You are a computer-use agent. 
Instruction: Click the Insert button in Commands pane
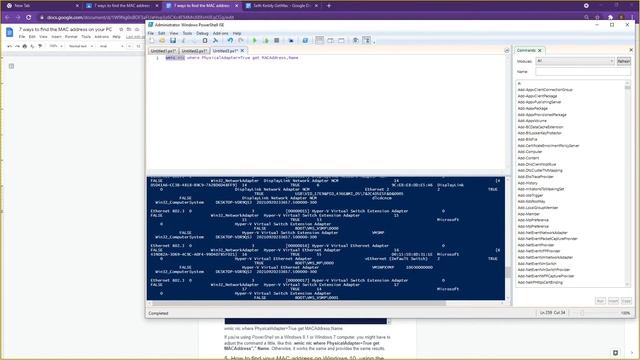613,301
